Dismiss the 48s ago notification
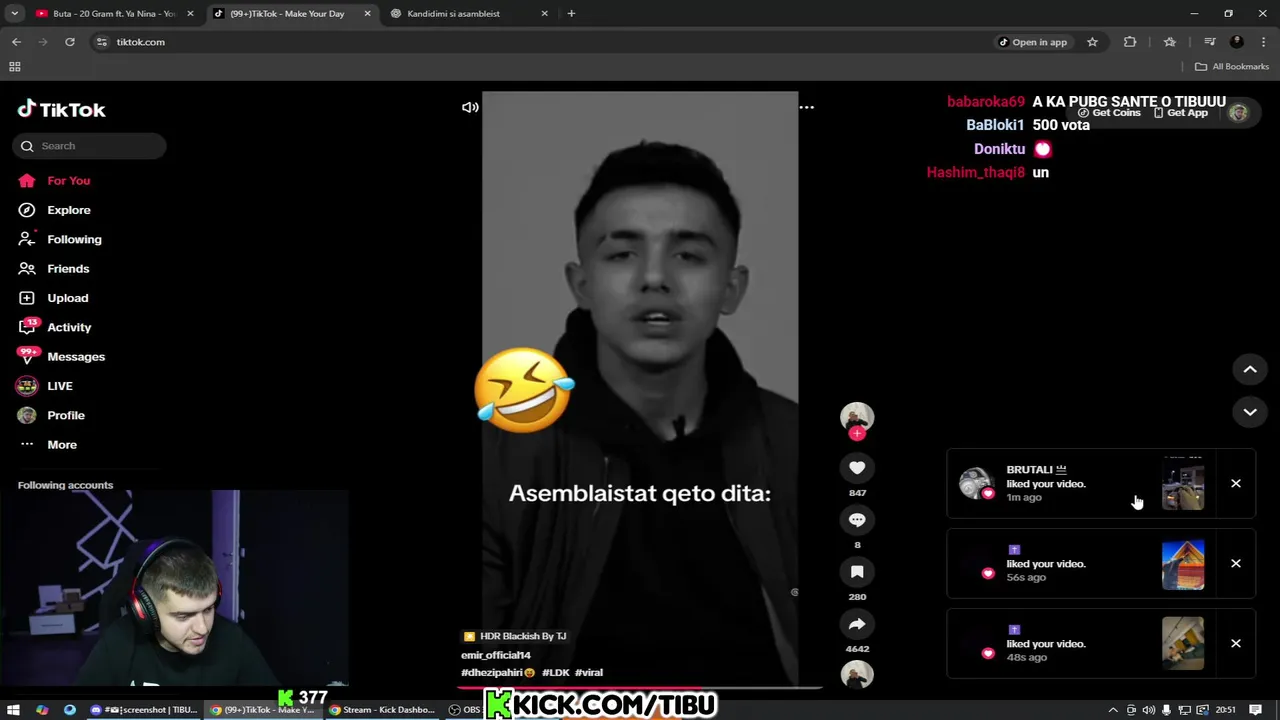This screenshot has width=1280, height=720. pos(1236,644)
